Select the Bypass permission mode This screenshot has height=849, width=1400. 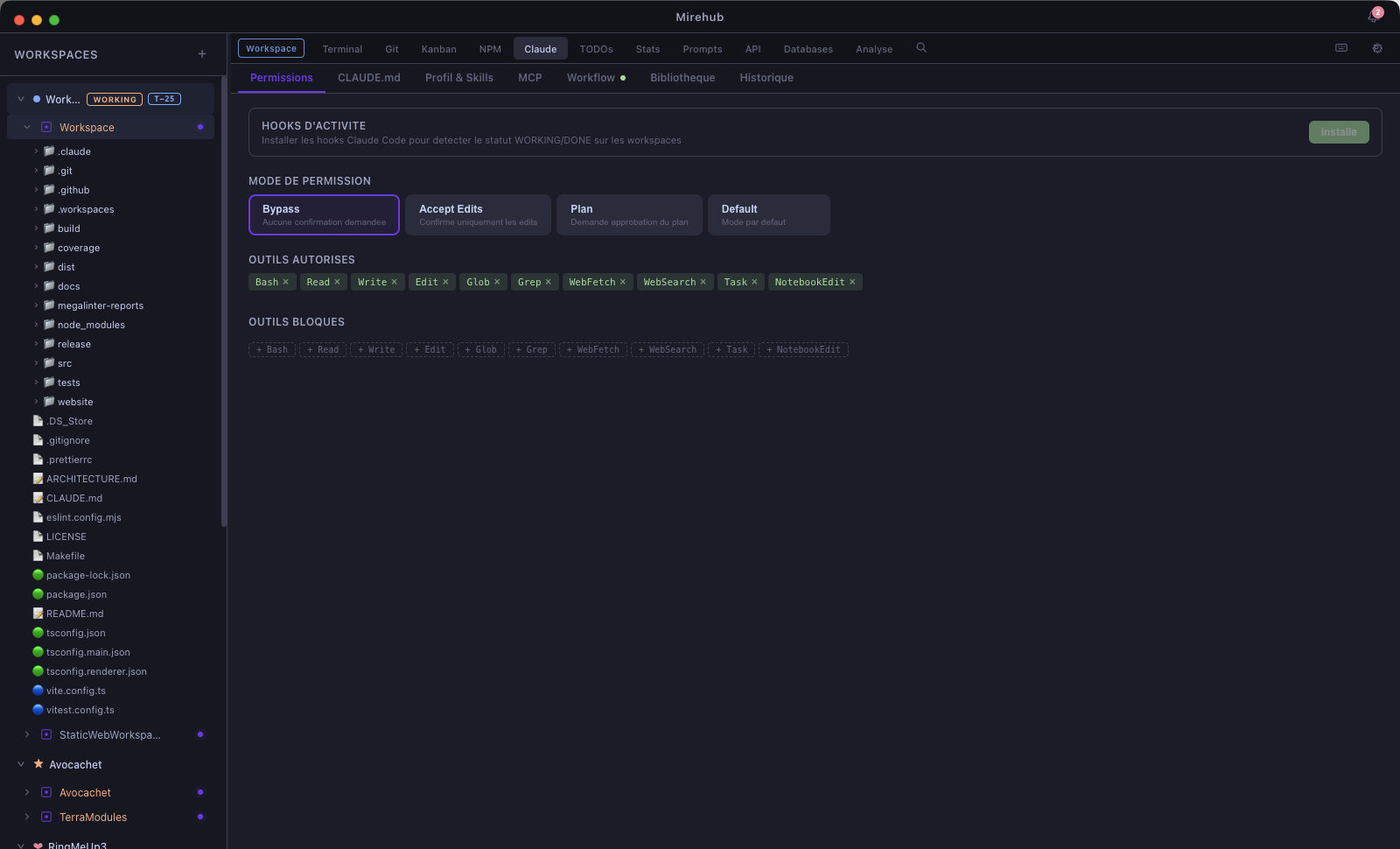(x=324, y=214)
